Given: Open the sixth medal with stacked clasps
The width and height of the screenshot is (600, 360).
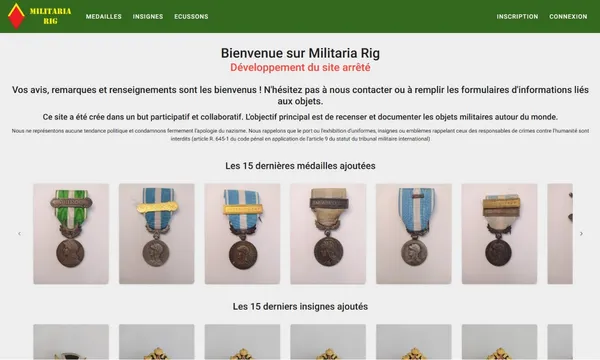Looking at the screenshot, I should (499, 234).
